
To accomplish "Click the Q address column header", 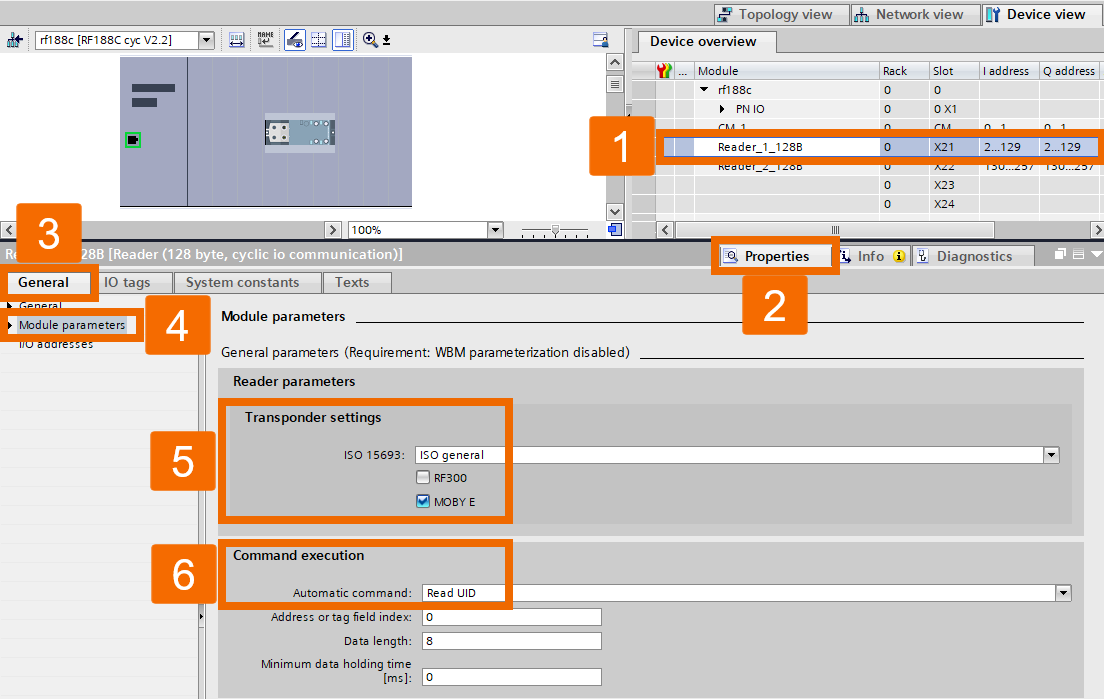I will [1070, 71].
